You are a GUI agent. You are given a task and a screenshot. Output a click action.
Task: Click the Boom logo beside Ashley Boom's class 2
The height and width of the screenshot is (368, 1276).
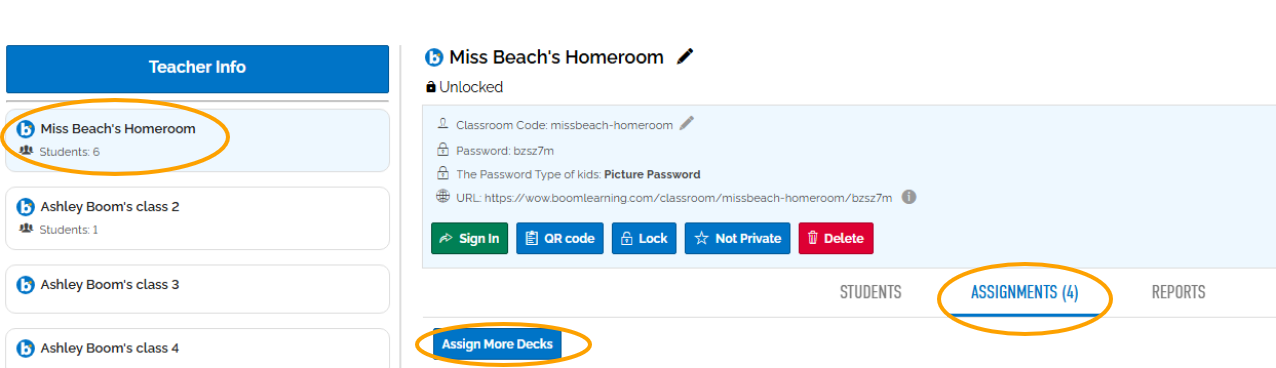click(x=26, y=207)
